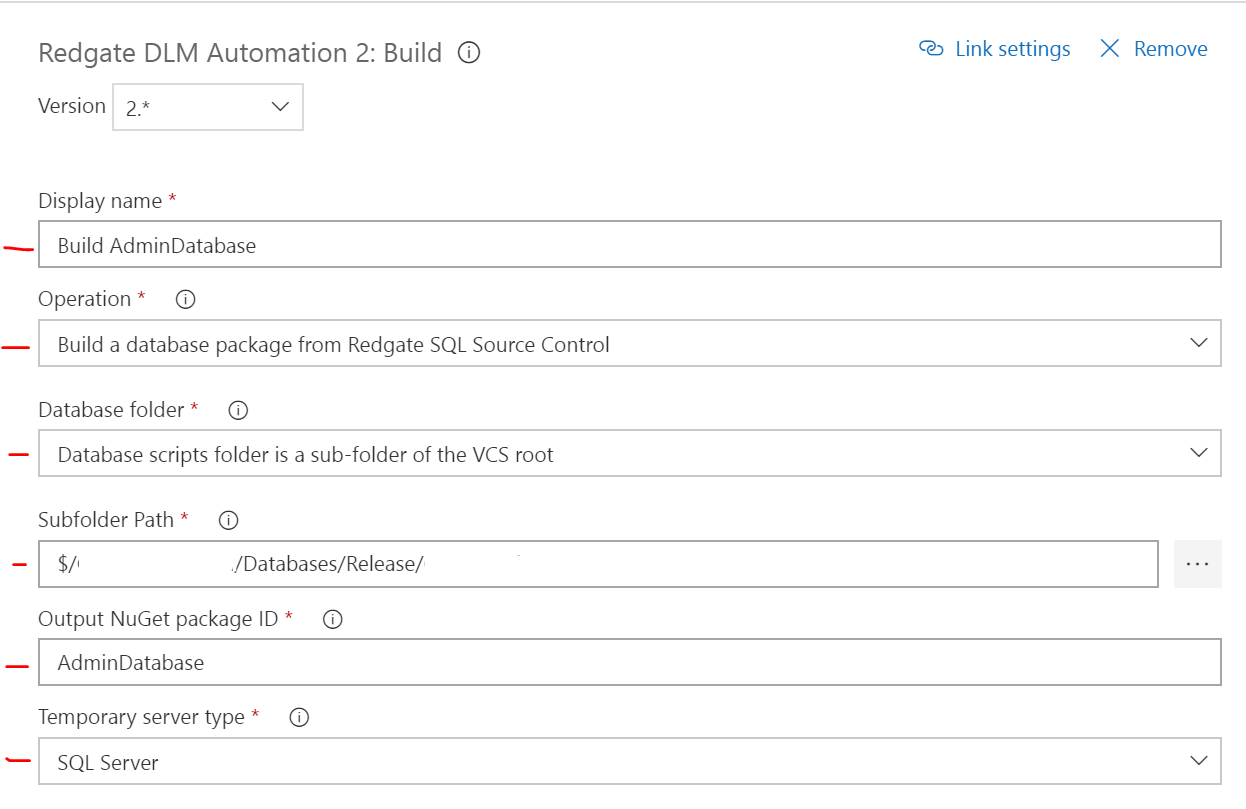1246x809 pixels.
Task: Click the X icon beside Remove
Action: tap(1110, 49)
